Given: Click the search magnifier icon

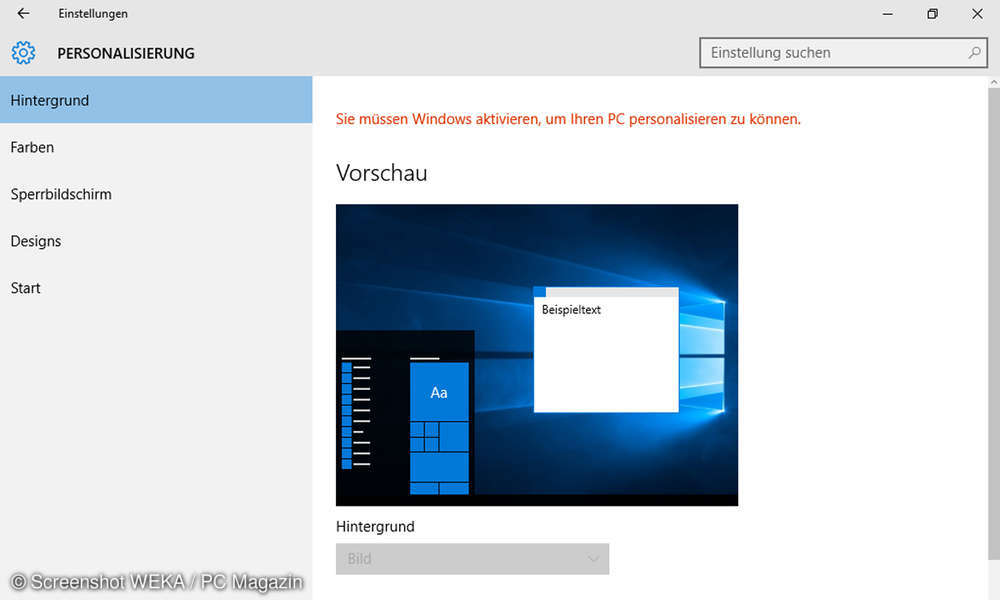Looking at the screenshot, I should (x=973, y=52).
